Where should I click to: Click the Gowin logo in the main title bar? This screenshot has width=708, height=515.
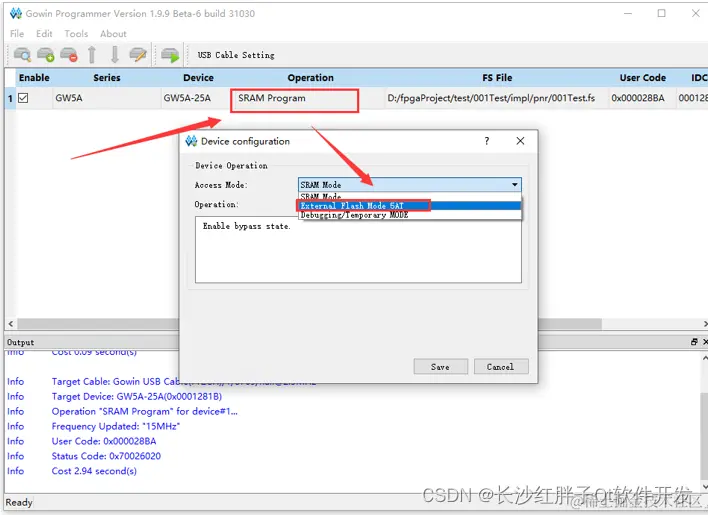tap(16, 14)
